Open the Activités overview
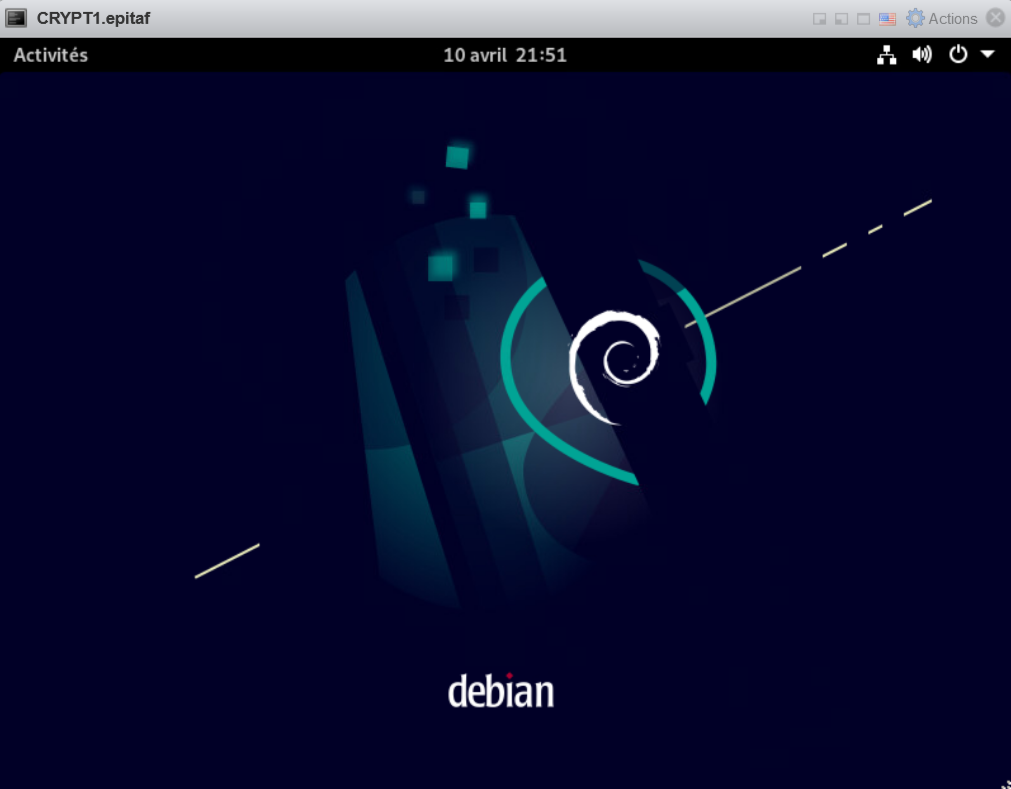1011x789 pixels. tap(51, 55)
